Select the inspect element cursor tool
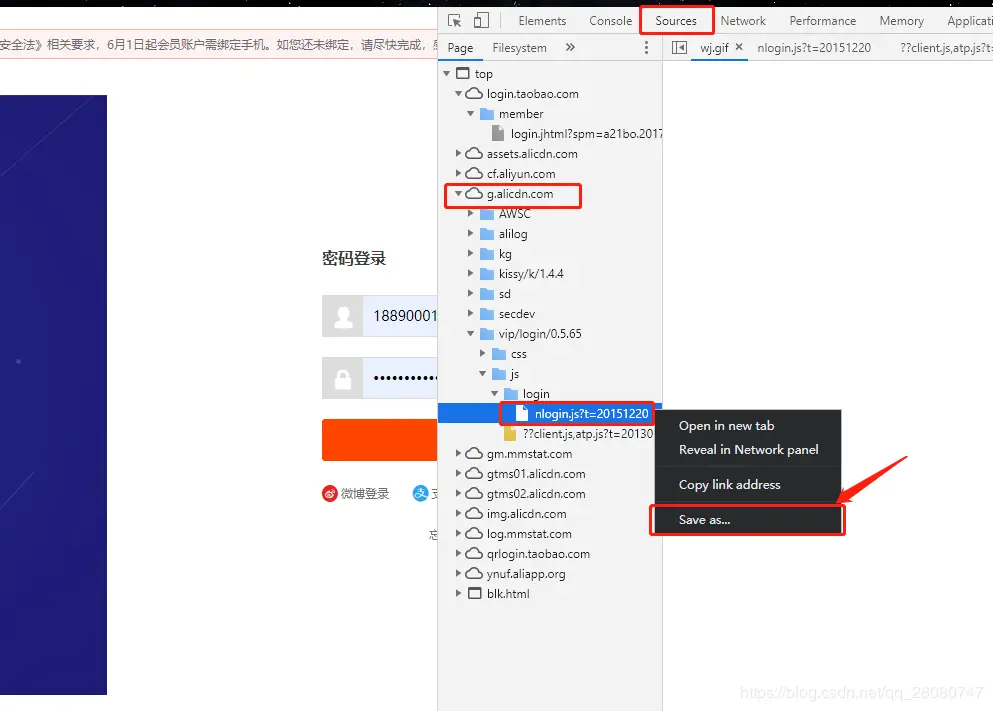The width and height of the screenshot is (993, 711). click(x=454, y=20)
